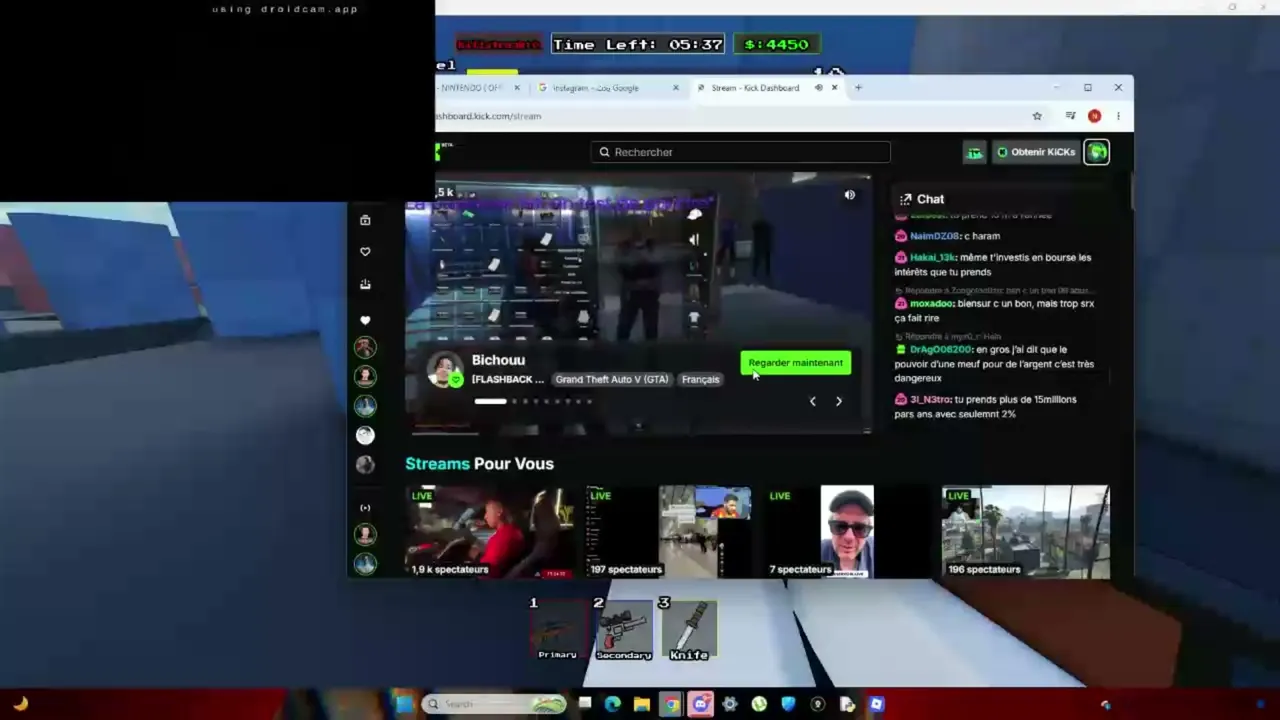
Task: Select the Français language tag
Action: coord(700,379)
